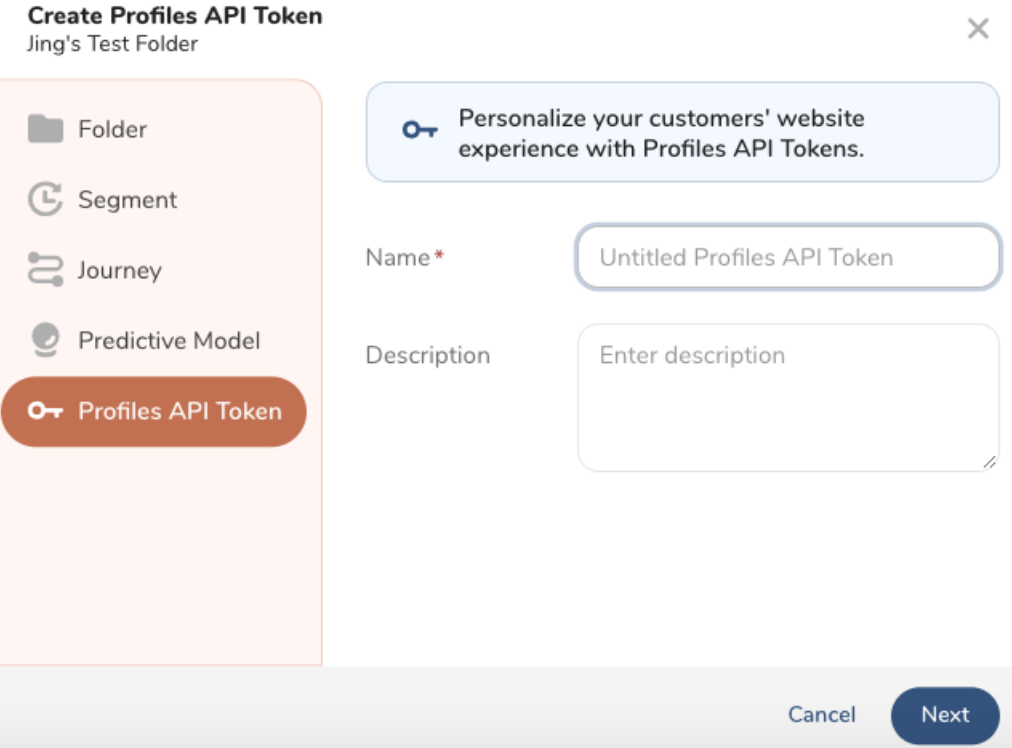The width and height of the screenshot is (1012, 748).
Task: Click the folder icon in the sidebar
Action: [45, 129]
